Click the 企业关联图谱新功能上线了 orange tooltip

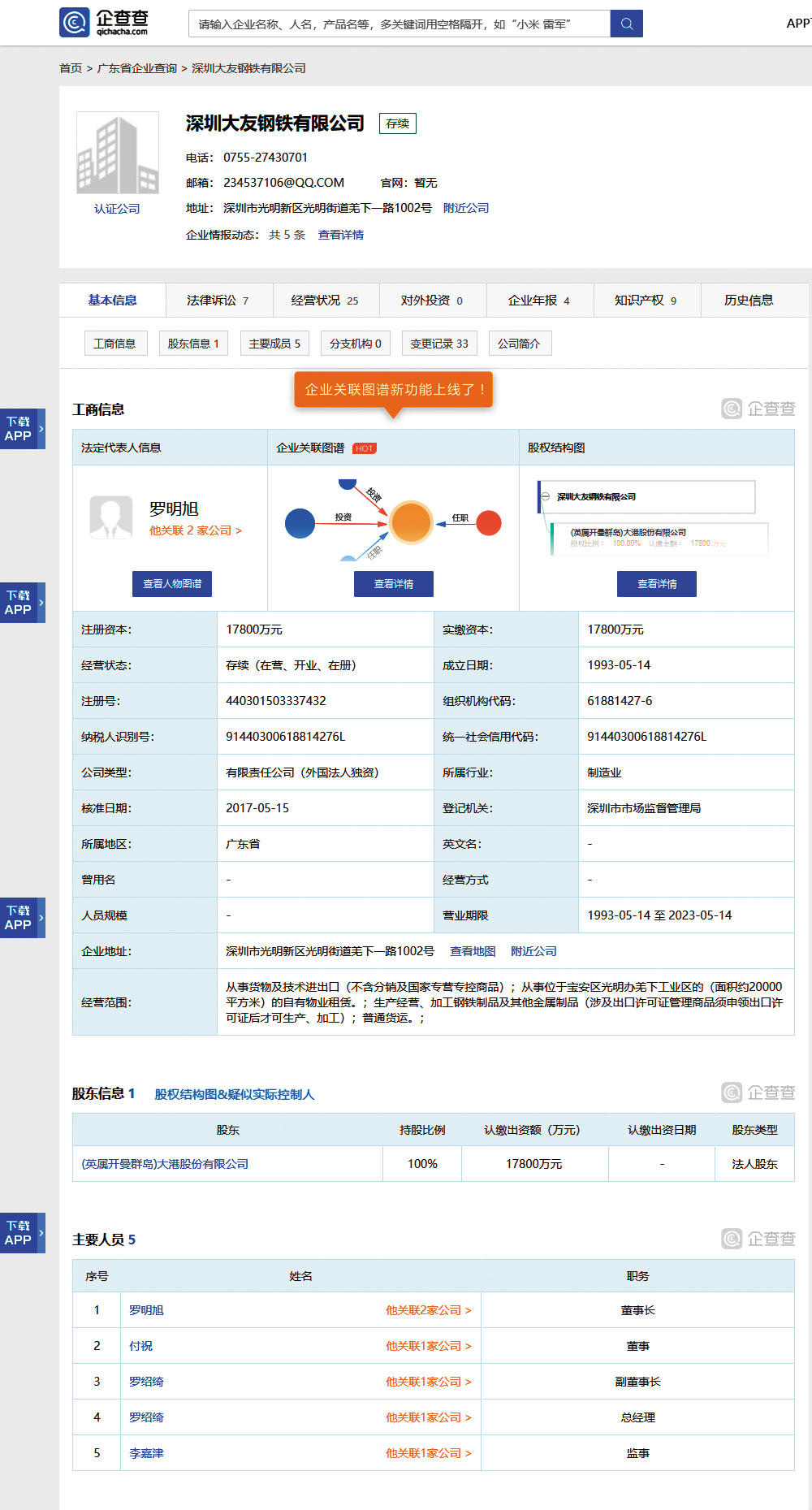394,390
